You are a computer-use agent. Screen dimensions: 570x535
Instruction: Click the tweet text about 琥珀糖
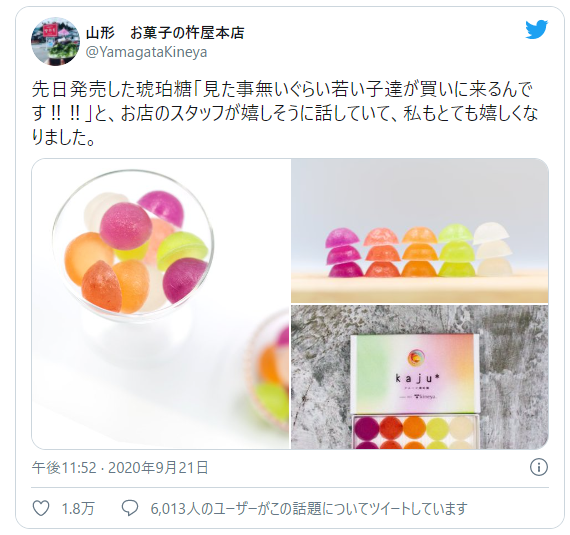[x=285, y=113]
